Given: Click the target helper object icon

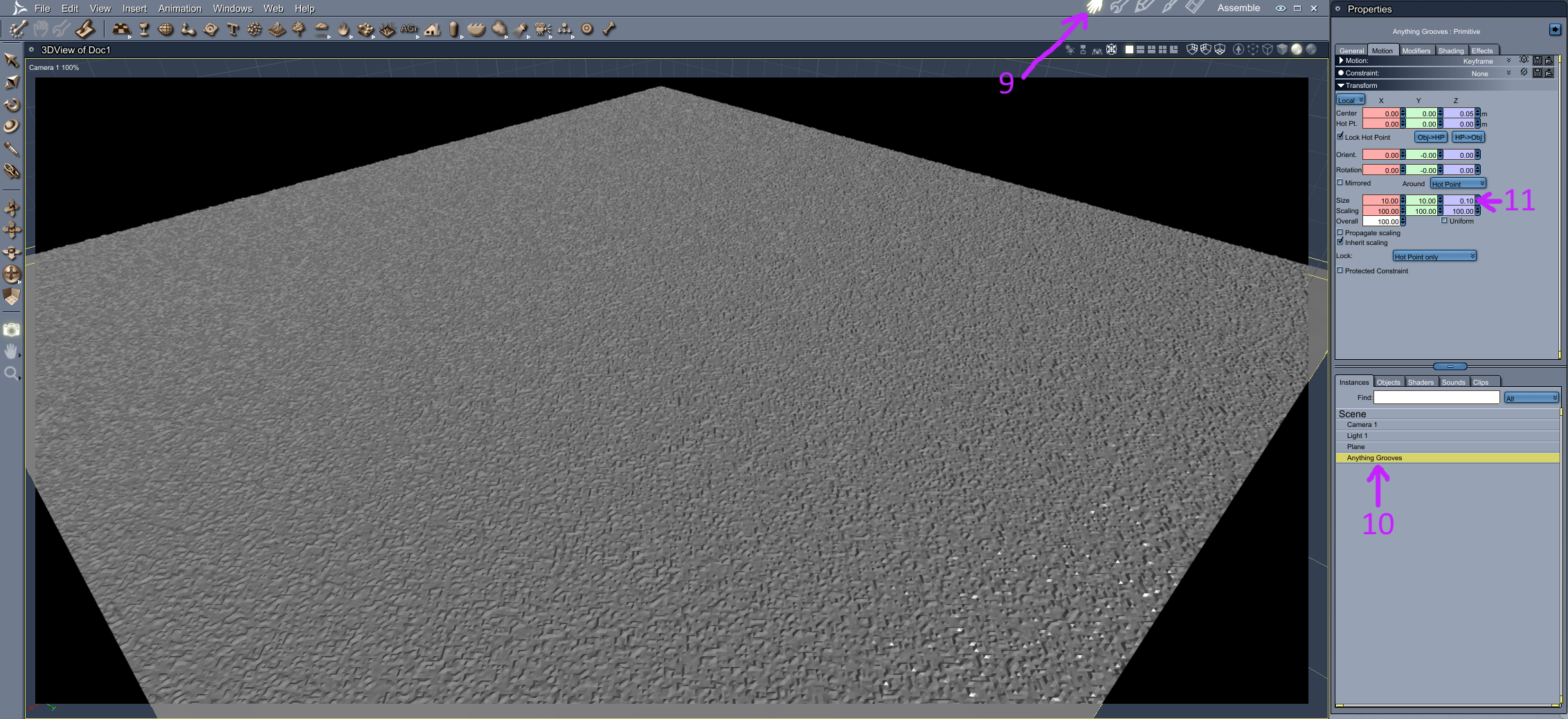Looking at the screenshot, I should [x=587, y=29].
